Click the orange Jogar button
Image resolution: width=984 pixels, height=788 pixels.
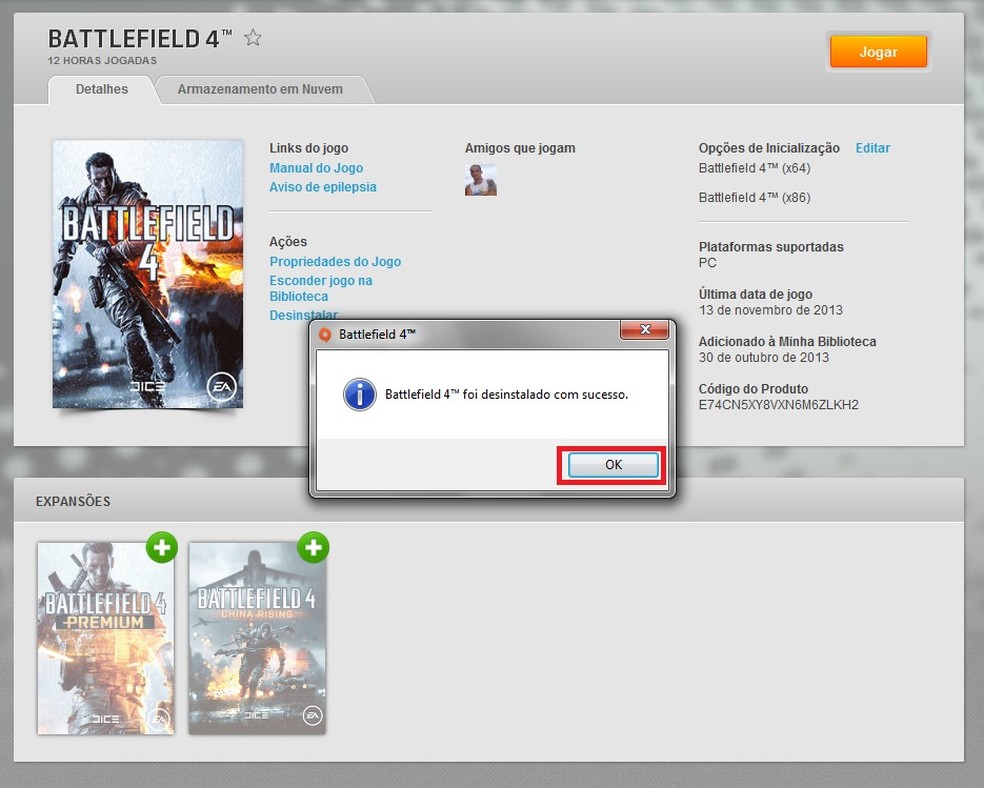point(878,51)
